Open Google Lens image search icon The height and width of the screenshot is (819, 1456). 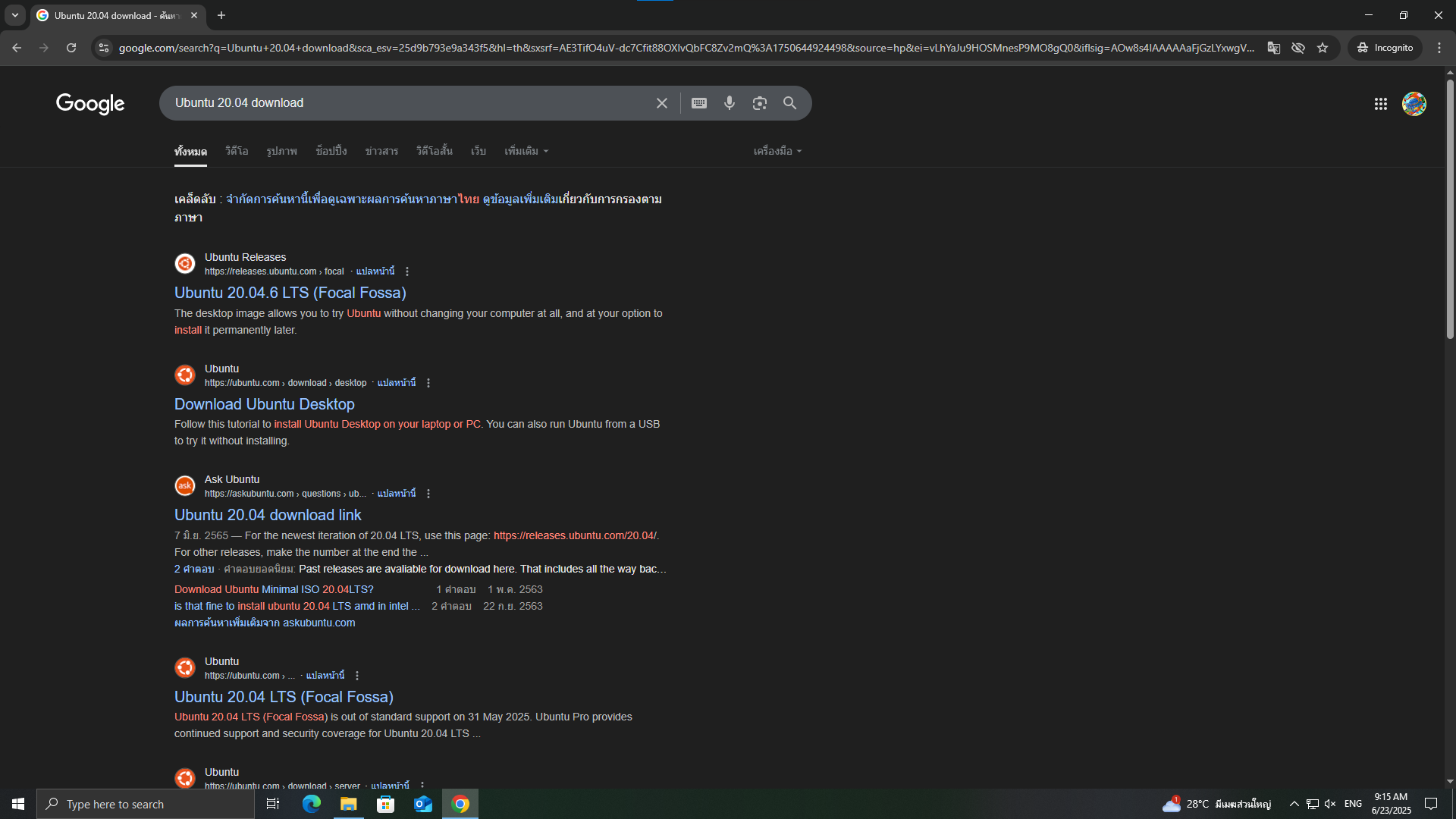(759, 103)
